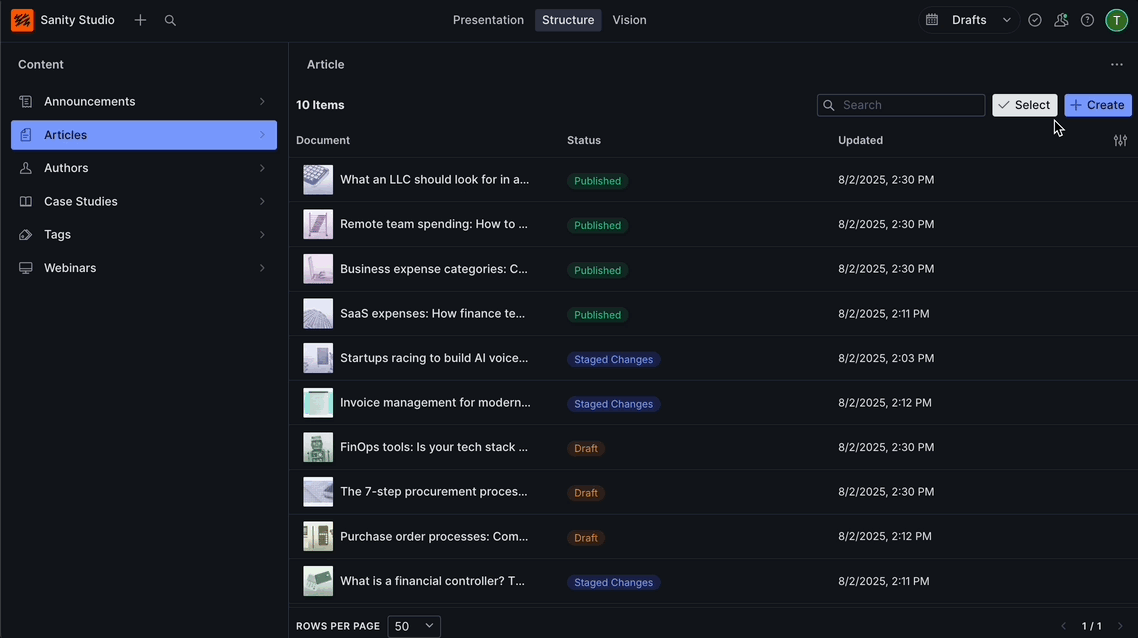Click the next page pagination arrow
This screenshot has height=638, width=1138.
pos(1118,625)
